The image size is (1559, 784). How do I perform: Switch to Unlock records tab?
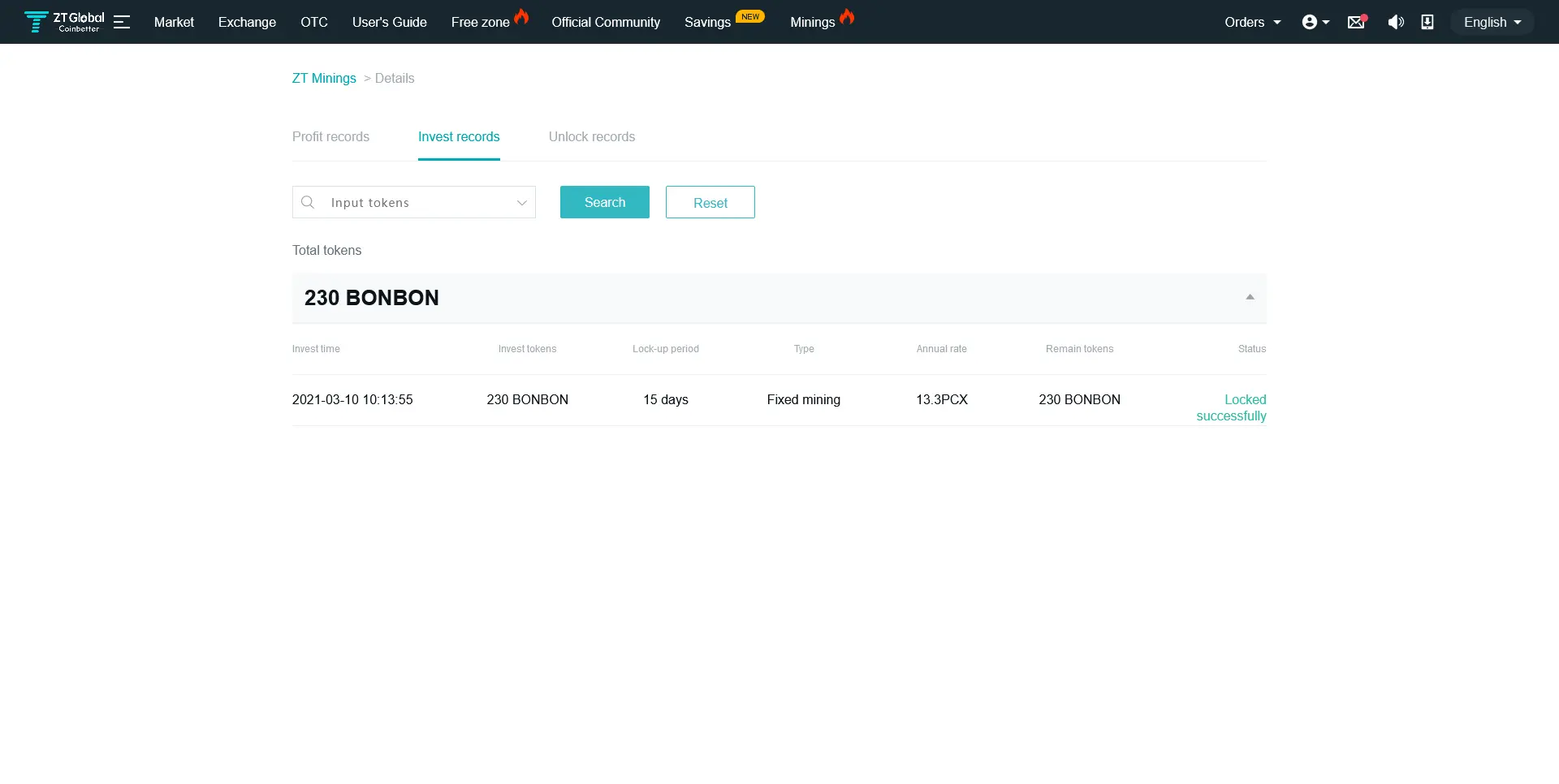point(592,136)
